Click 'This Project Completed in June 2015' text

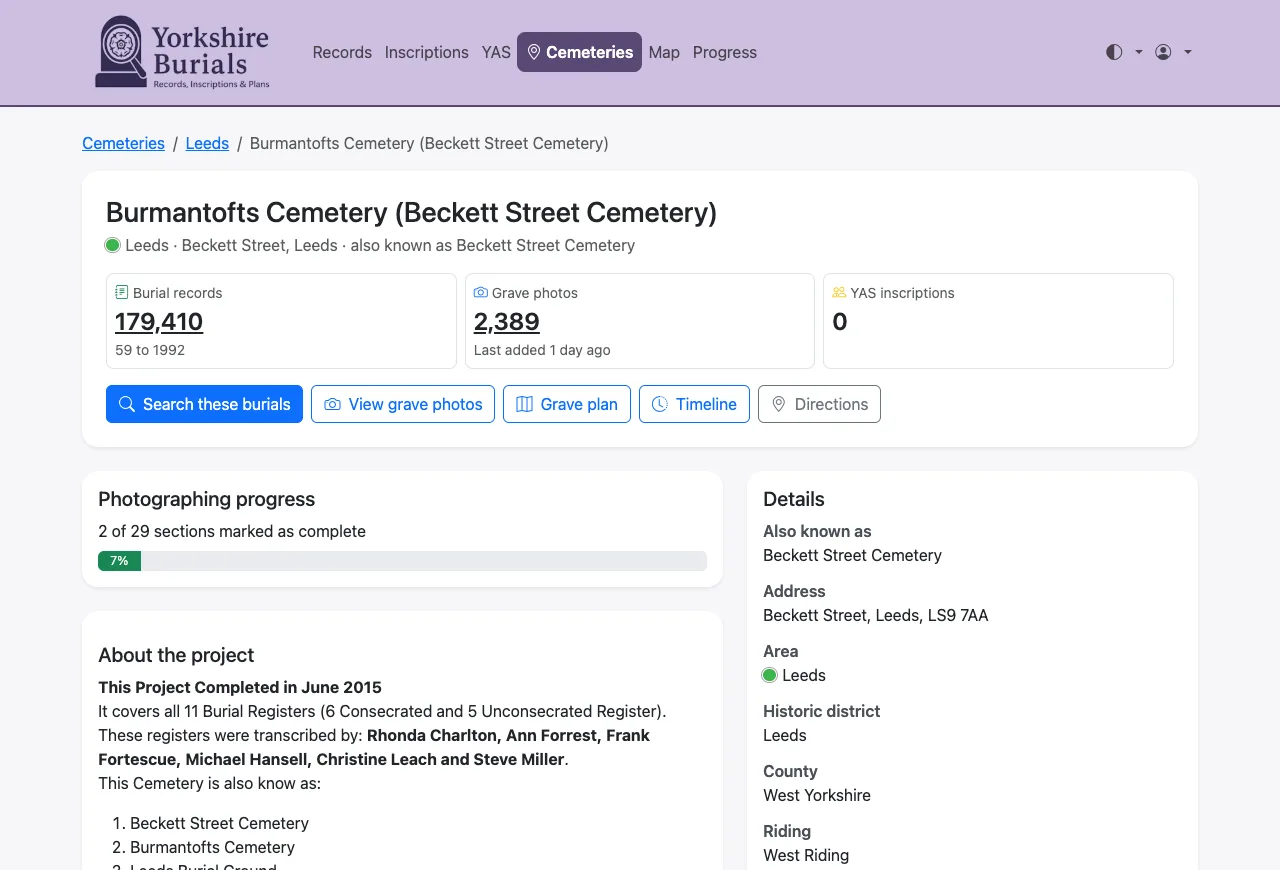[240, 687]
